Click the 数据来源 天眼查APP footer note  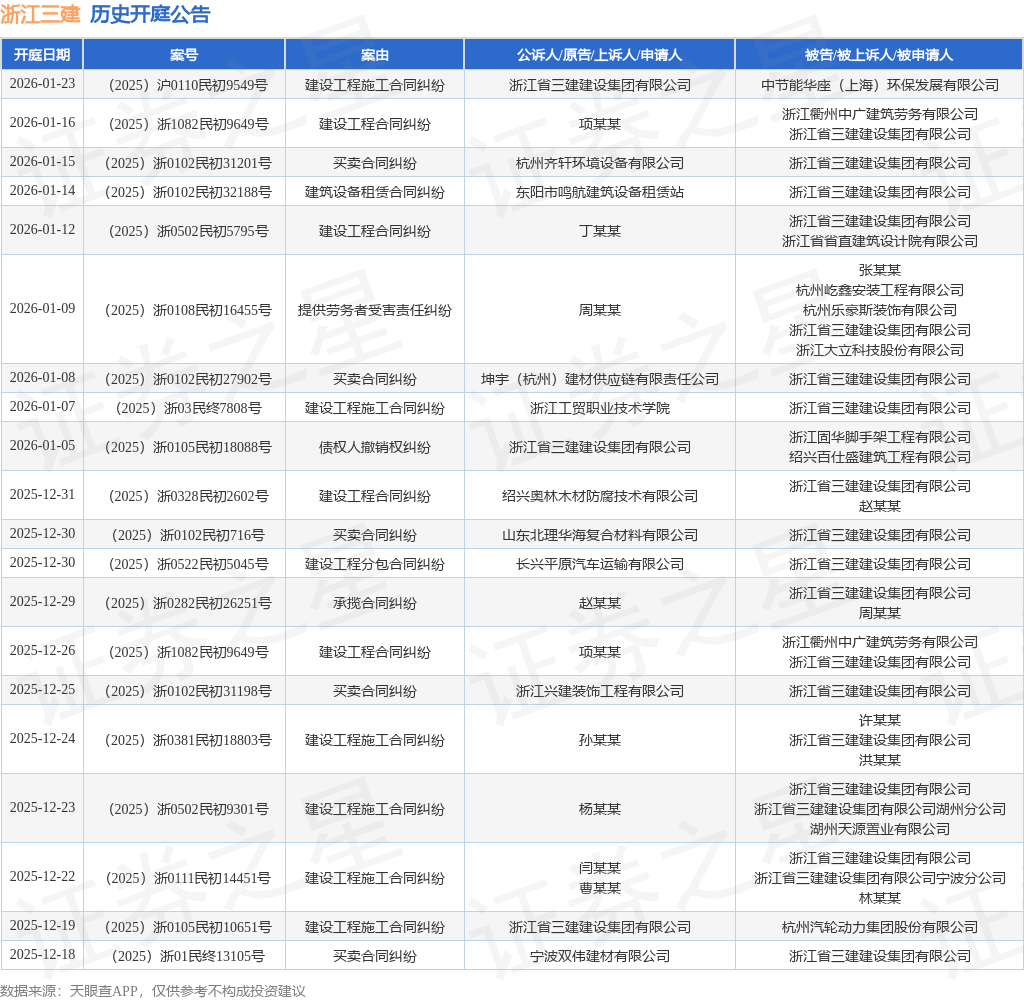tap(153, 990)
